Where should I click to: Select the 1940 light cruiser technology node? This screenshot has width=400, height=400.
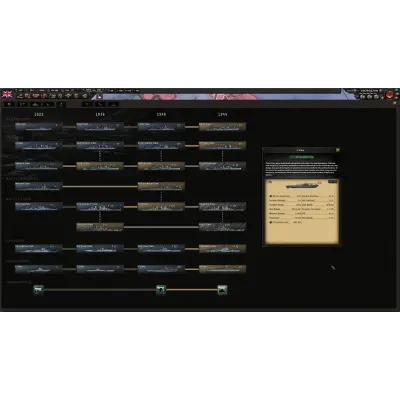click(161, 146)
